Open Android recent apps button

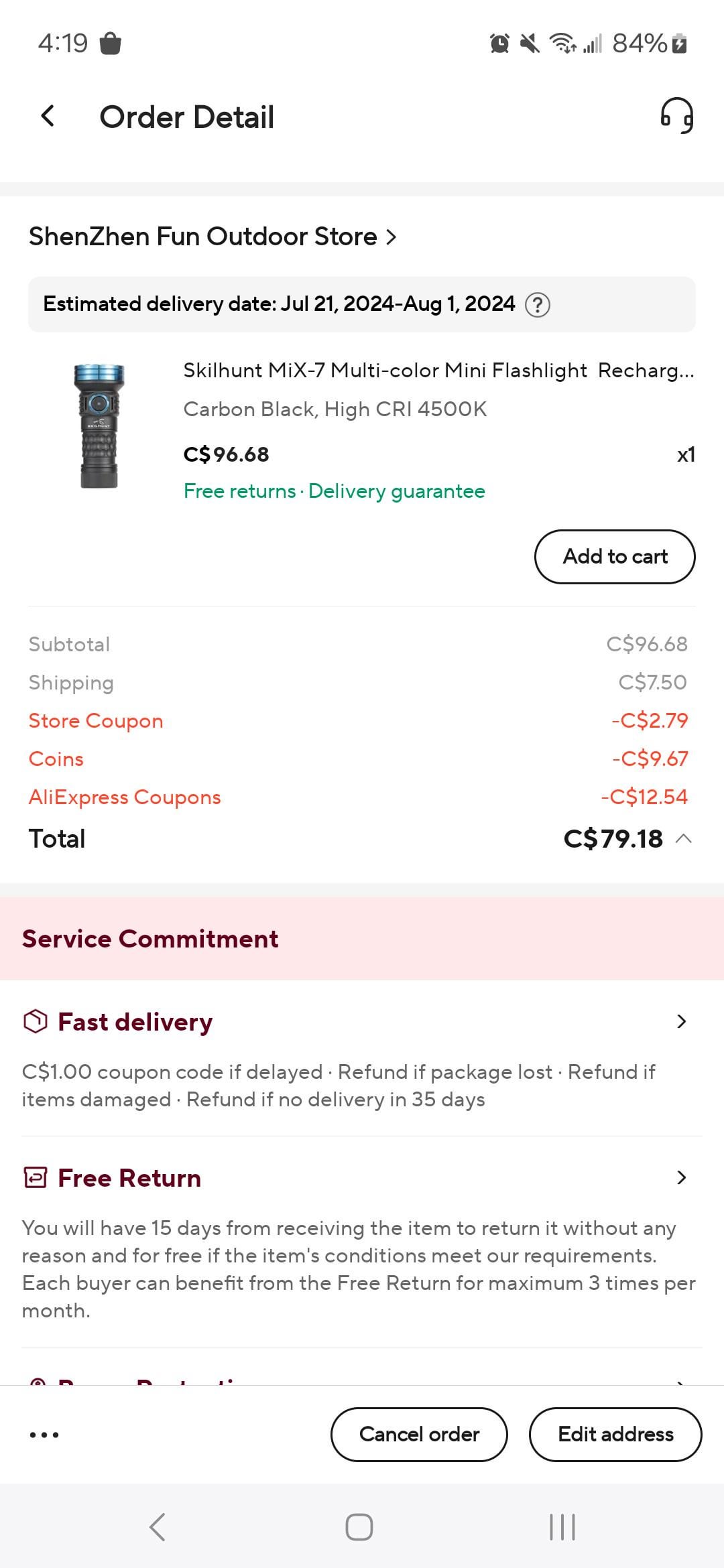(562, 1527)
